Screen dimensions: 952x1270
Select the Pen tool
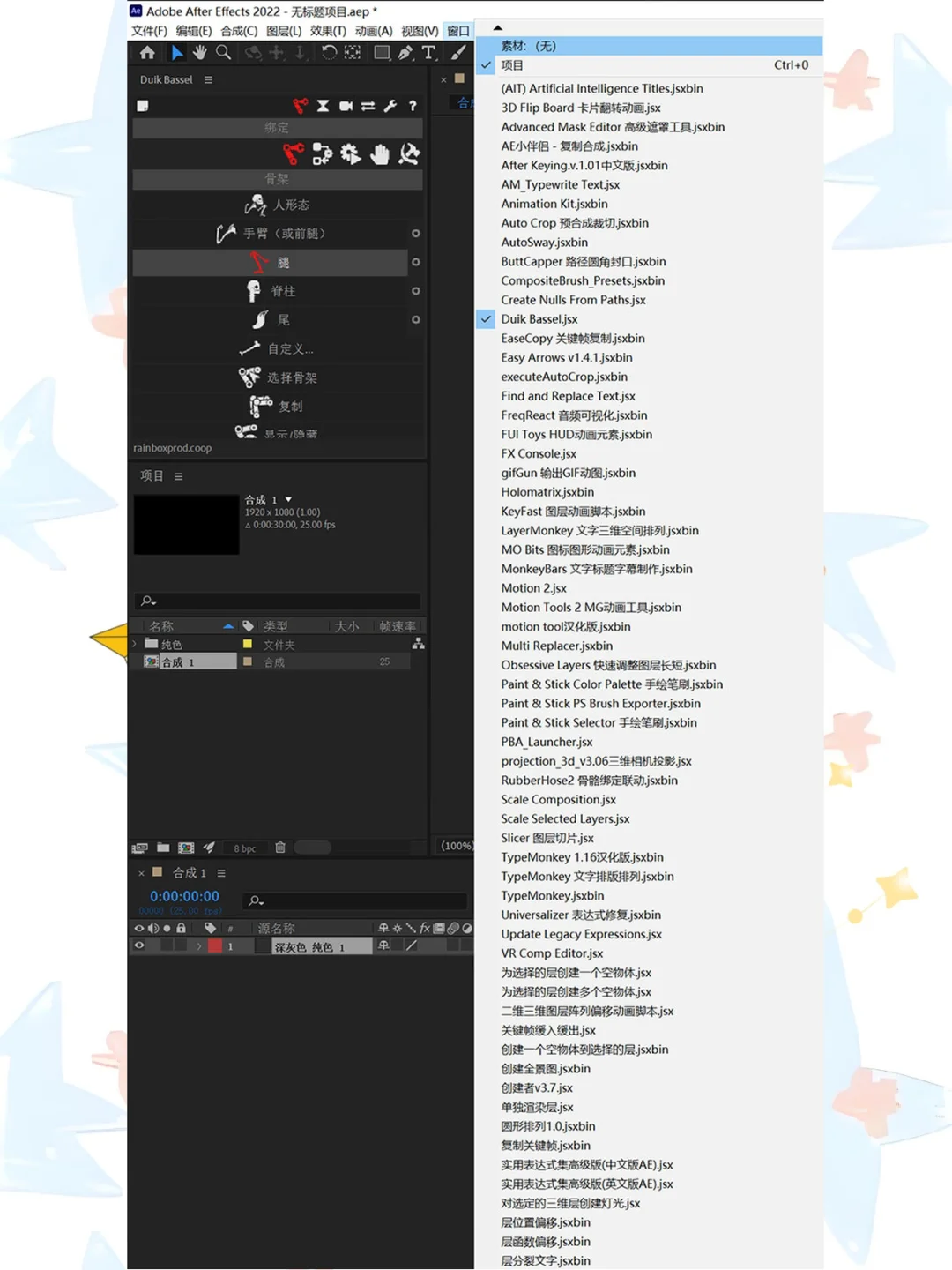(405, 53)
